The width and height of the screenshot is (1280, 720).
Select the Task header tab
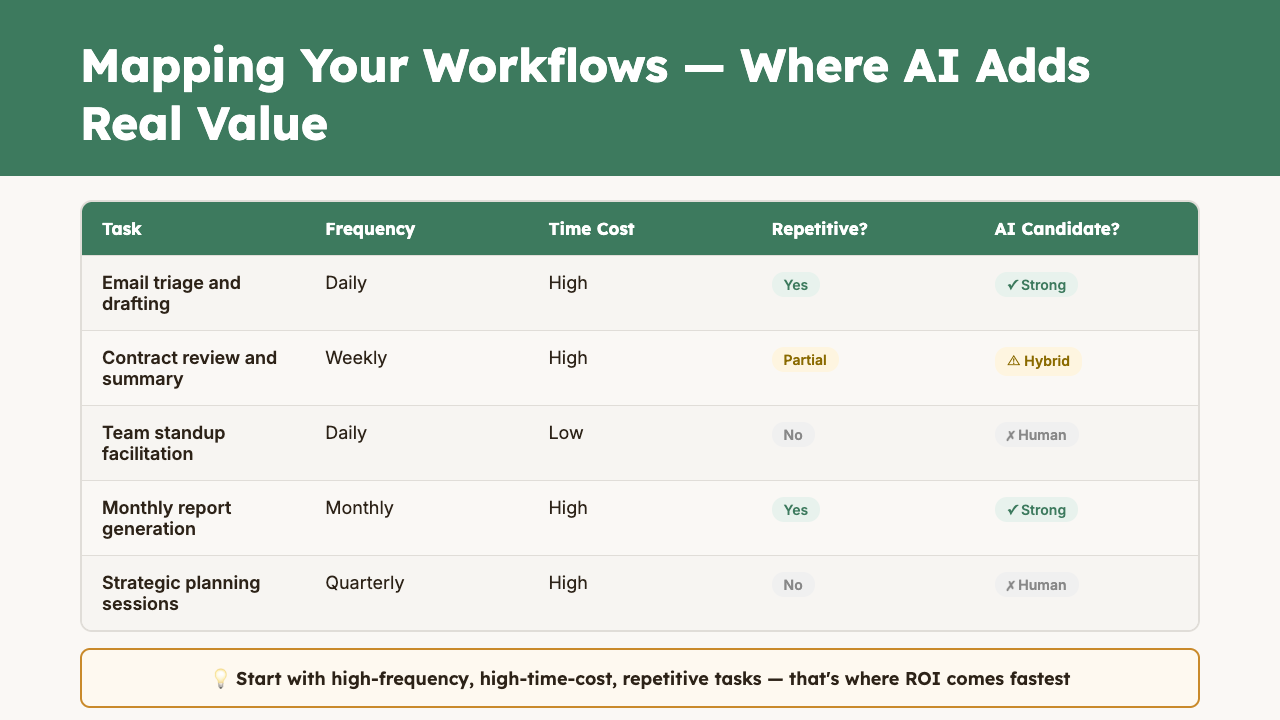coord(122,229)
